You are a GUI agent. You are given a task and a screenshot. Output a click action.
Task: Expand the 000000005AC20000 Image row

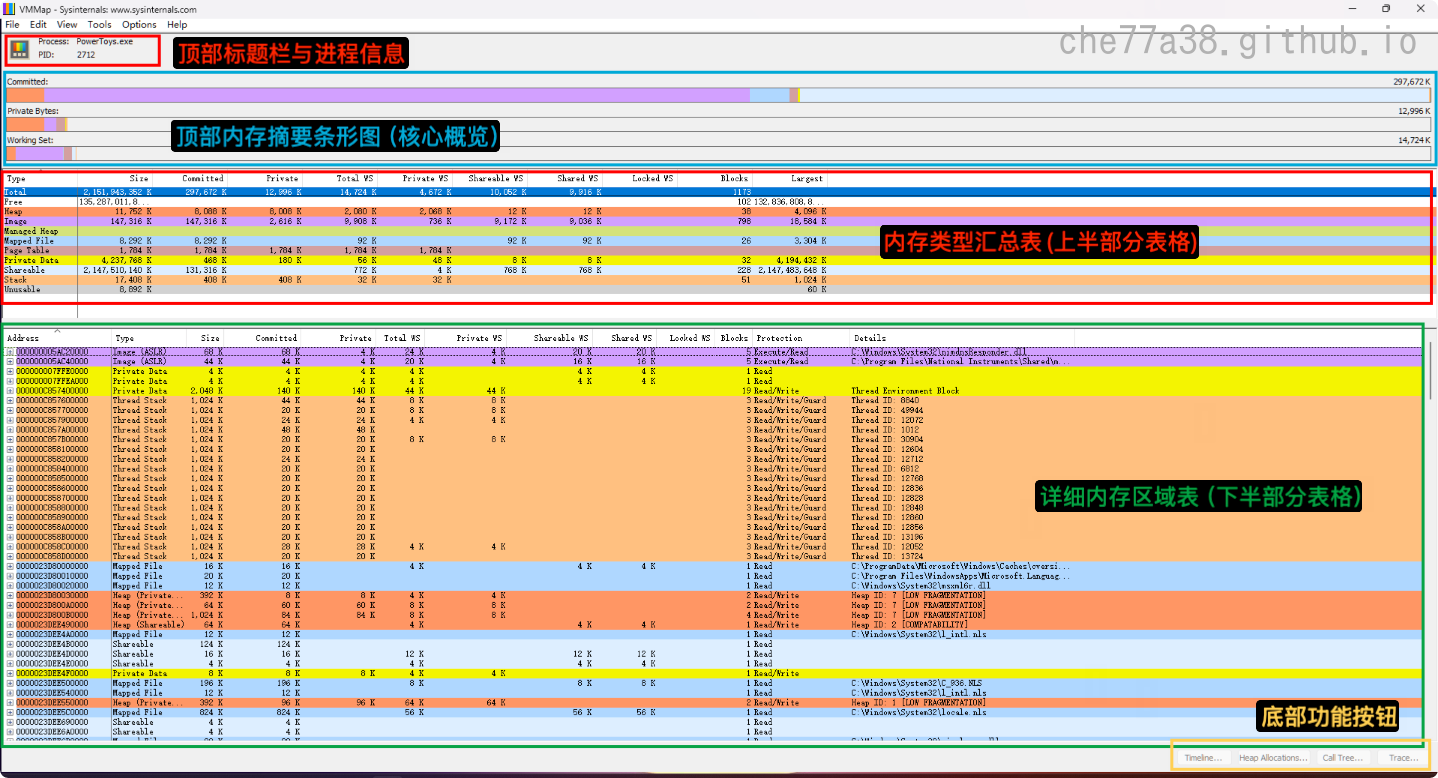click(10, 352)
